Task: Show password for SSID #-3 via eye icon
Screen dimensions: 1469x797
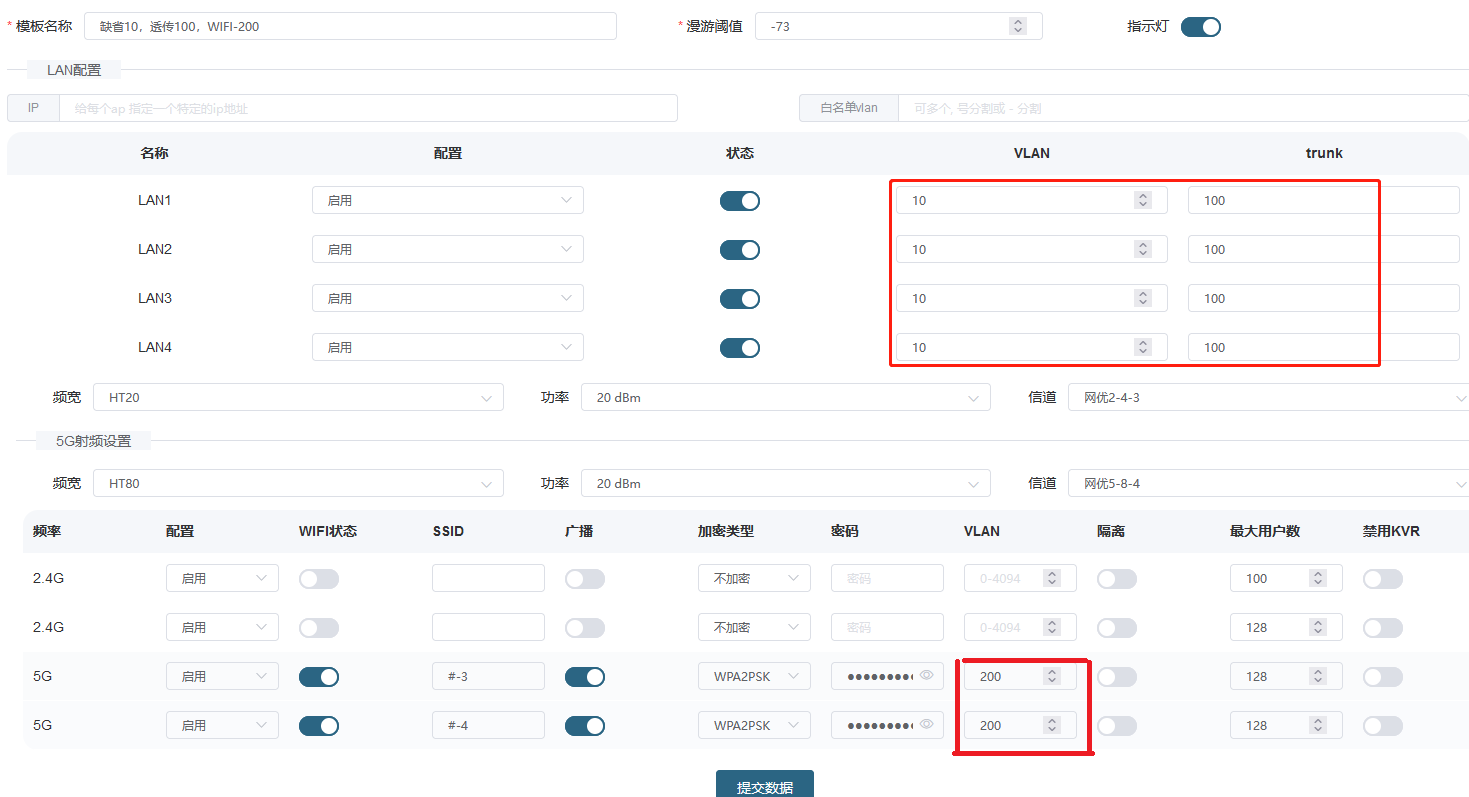Action: [x=927, y=676]
